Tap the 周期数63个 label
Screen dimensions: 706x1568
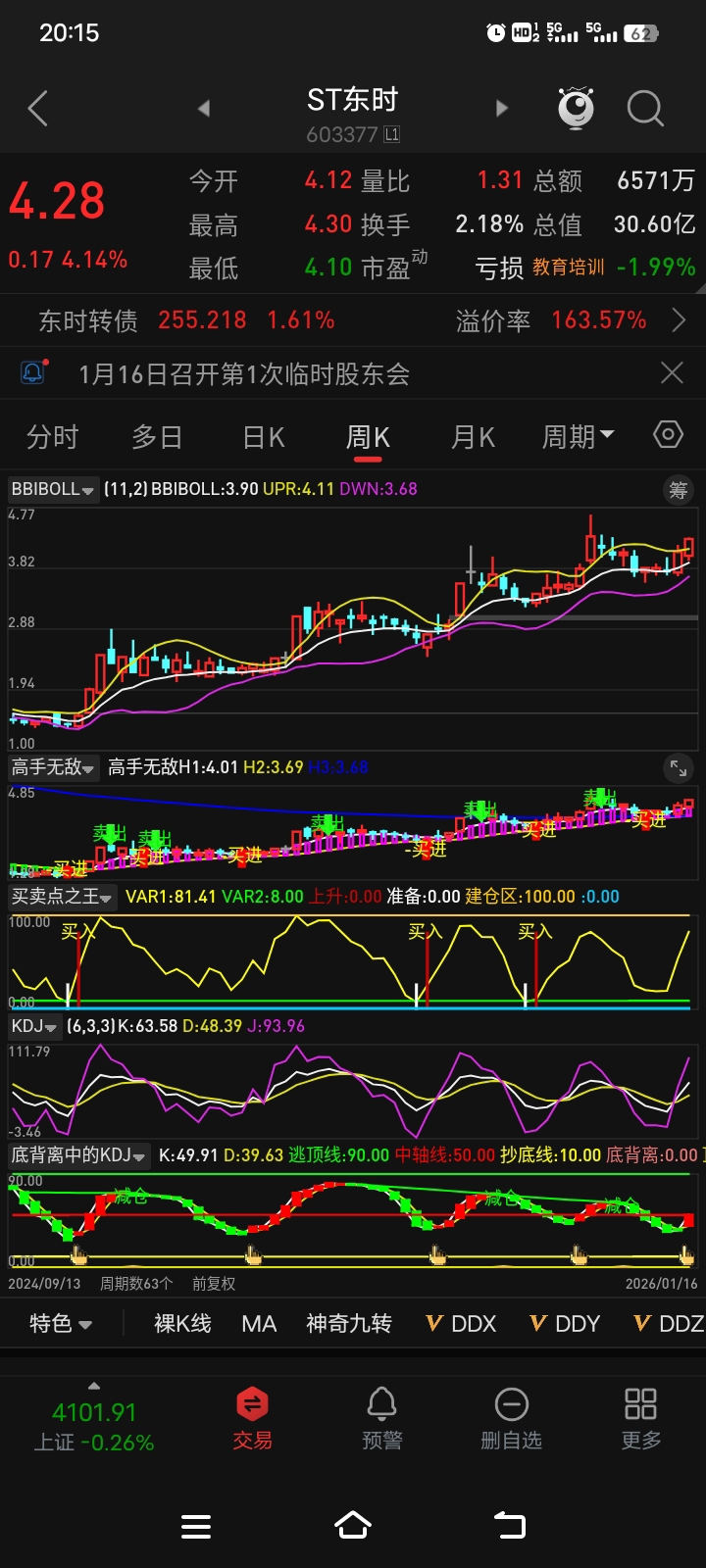pos(136,1284)
